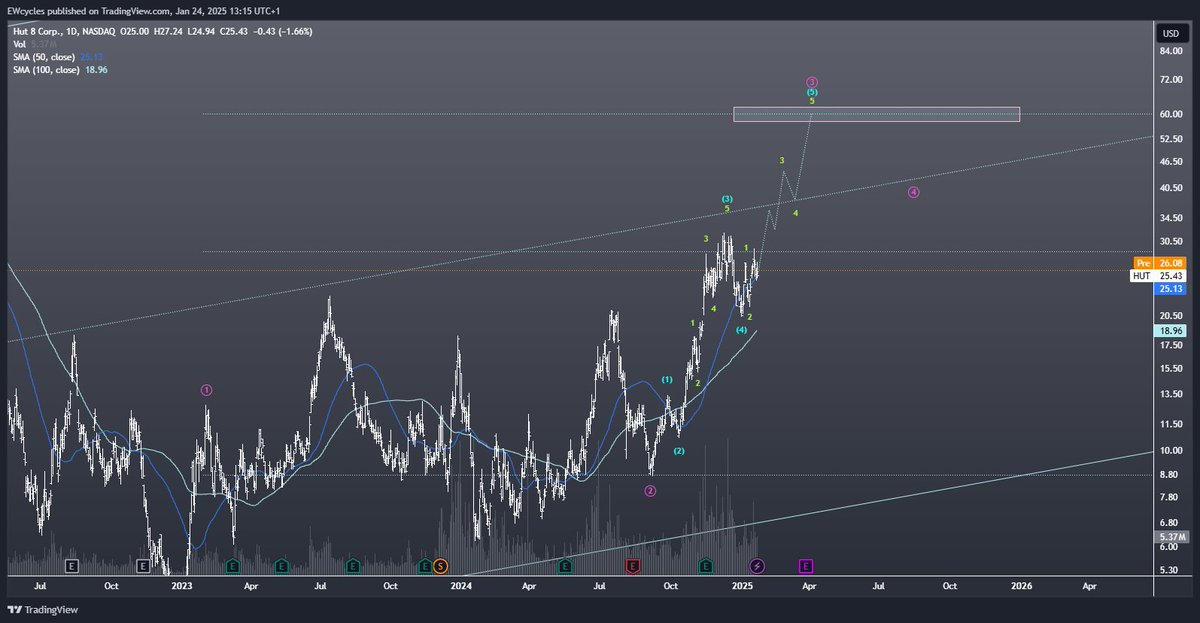The width and height of the screenshot is (1200, 623).
Task: Click the 10.00 price axis label
Action: click(1170, 451)
